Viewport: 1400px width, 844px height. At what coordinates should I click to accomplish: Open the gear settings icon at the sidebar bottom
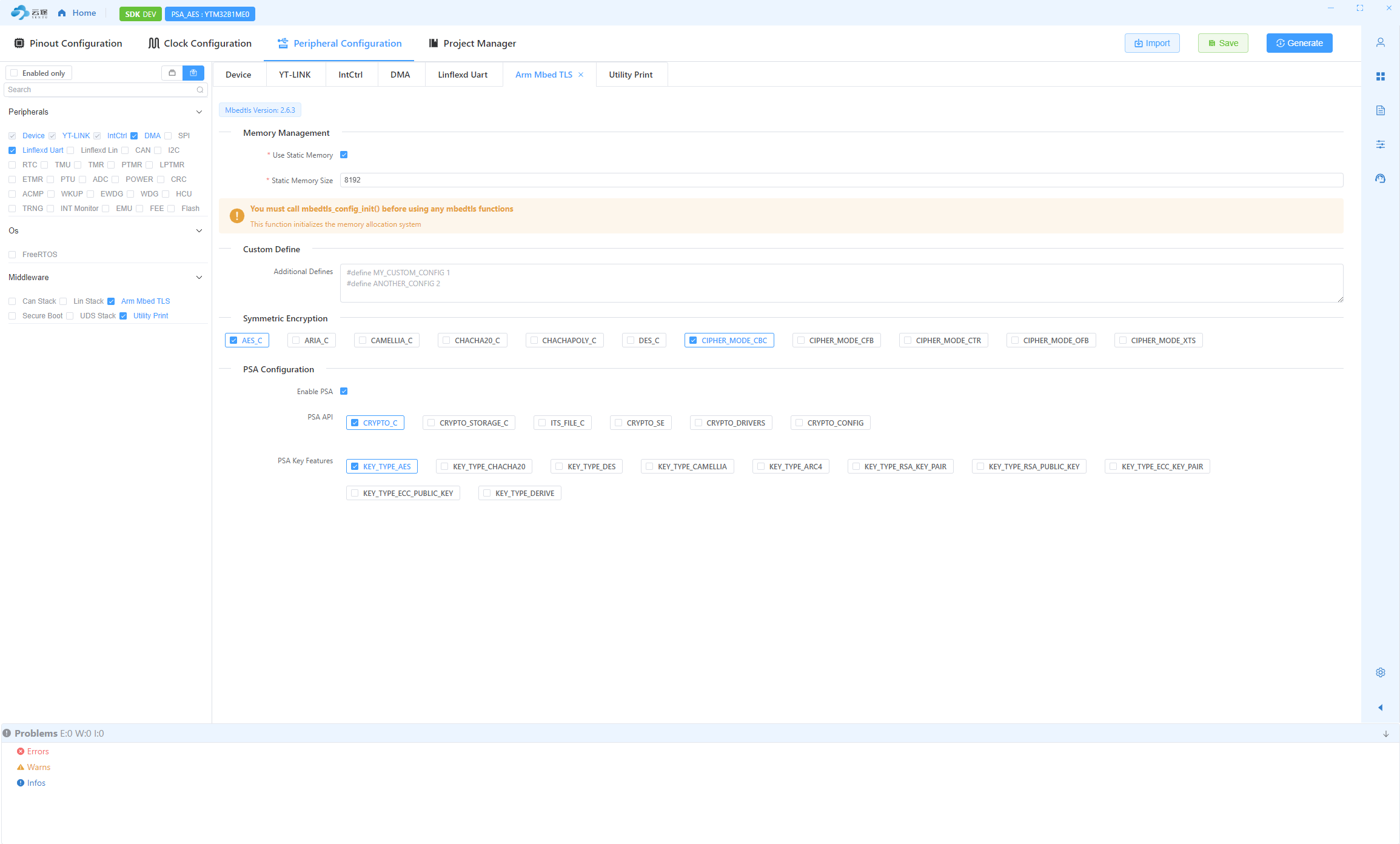click(1381, 672)
